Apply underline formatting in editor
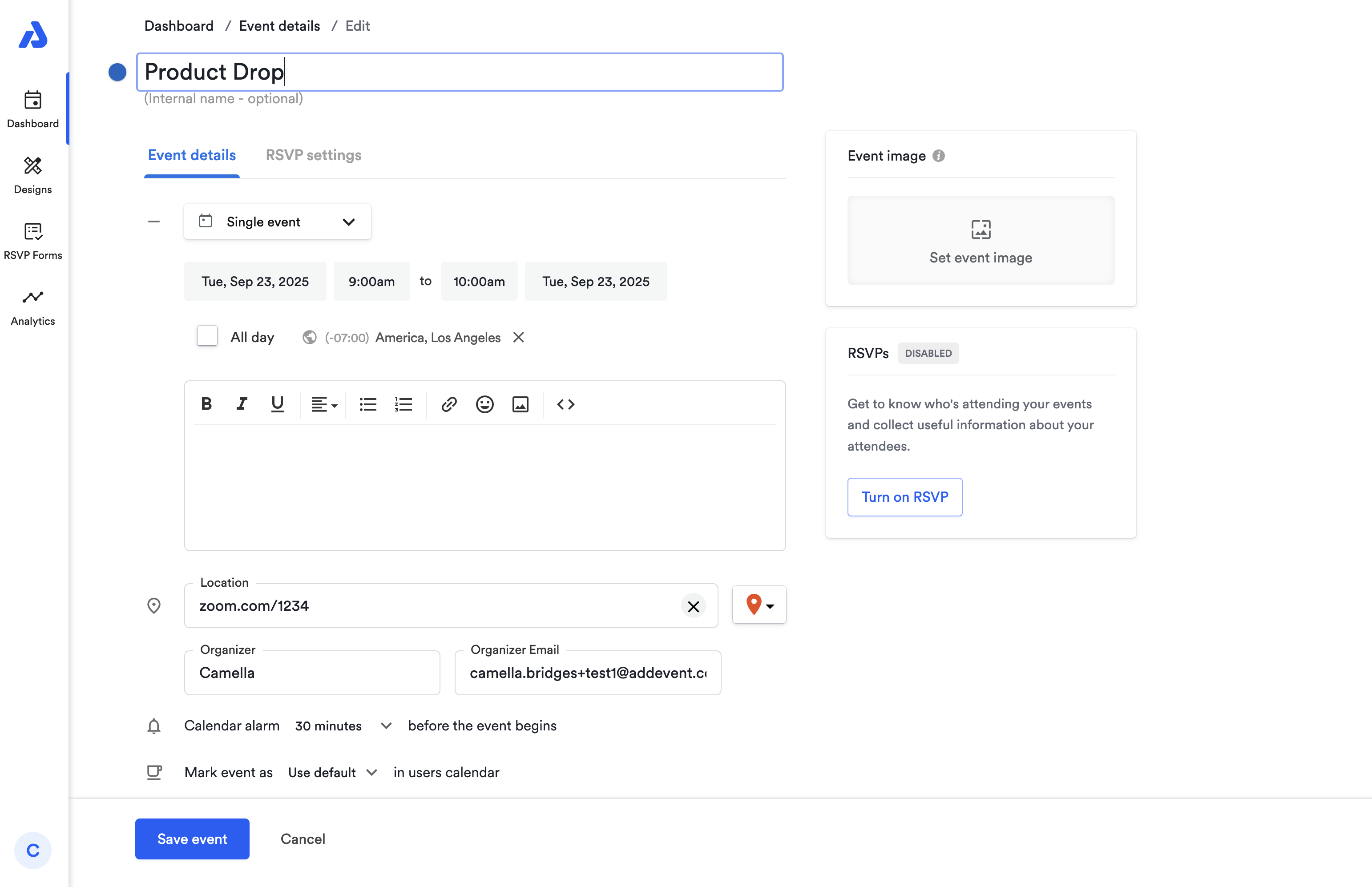Screen dimensions: 1372x887 point(277,404)
